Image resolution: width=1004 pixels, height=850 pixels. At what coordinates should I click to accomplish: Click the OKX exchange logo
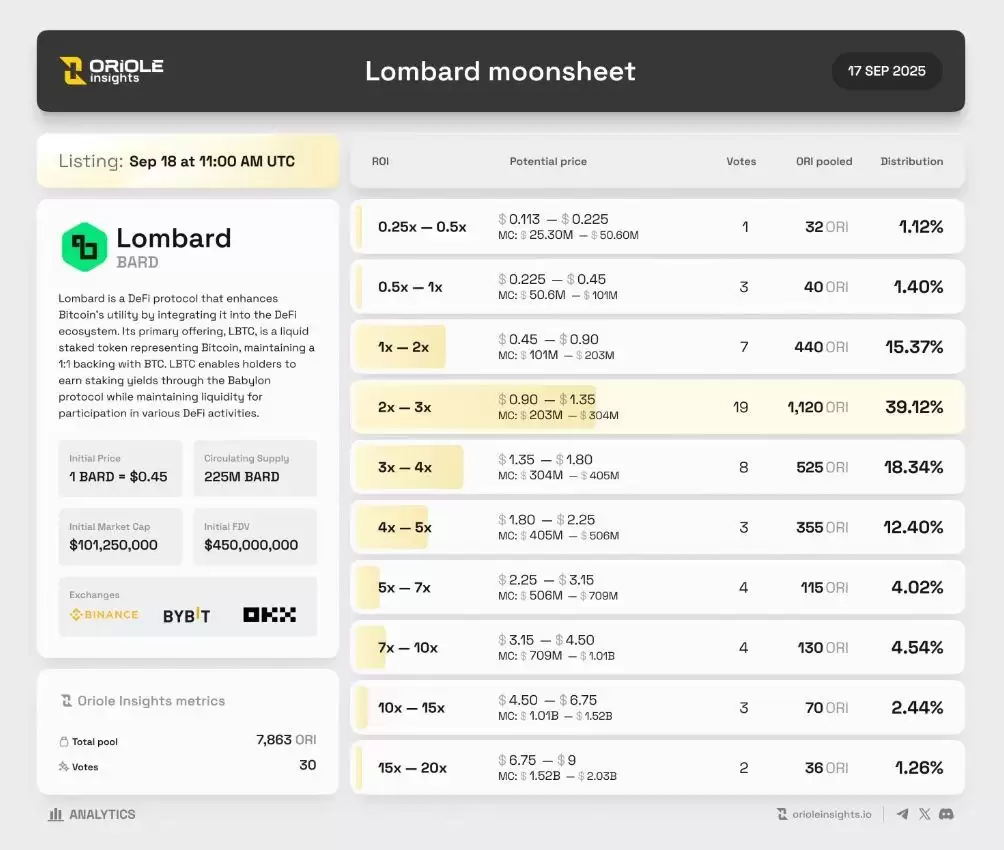click(x=269, y=615)
